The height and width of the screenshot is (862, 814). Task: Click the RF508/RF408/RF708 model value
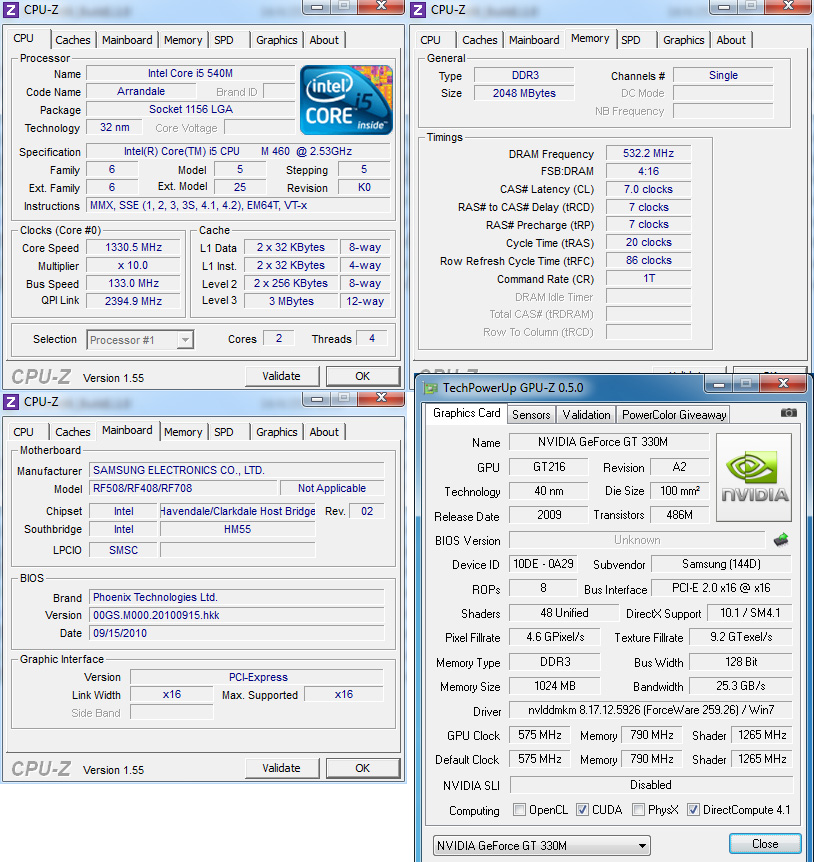183,488
